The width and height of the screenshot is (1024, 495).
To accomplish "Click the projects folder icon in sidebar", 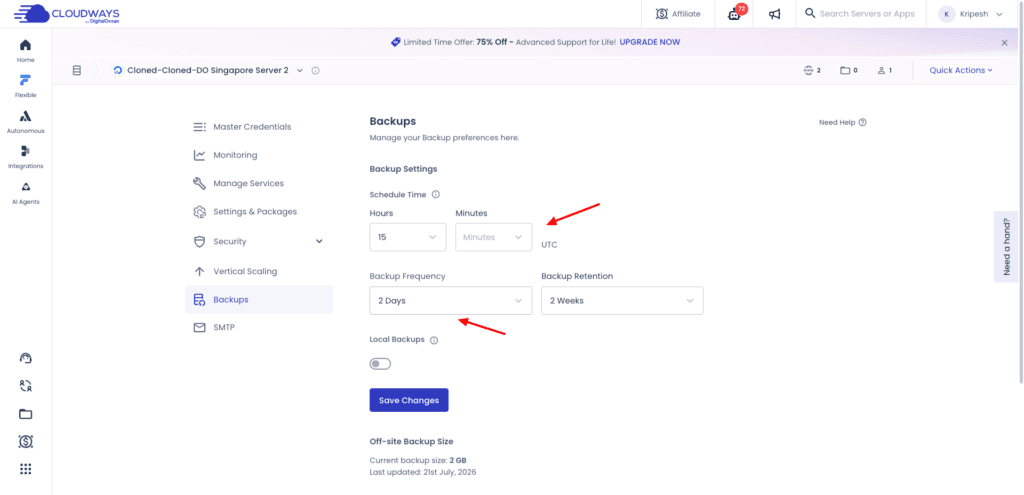I will click(x=25, y=414).
